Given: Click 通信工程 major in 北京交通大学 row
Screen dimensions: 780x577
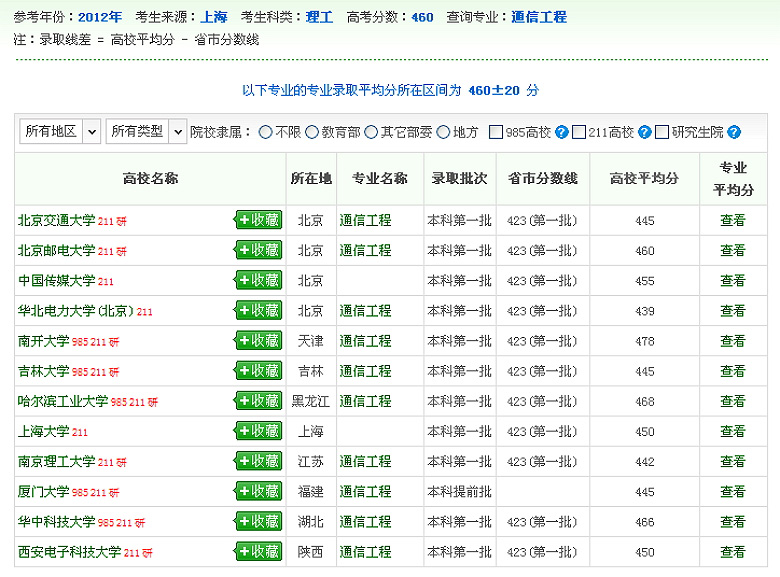Looking at the screenshot, I should coord(366,220).
